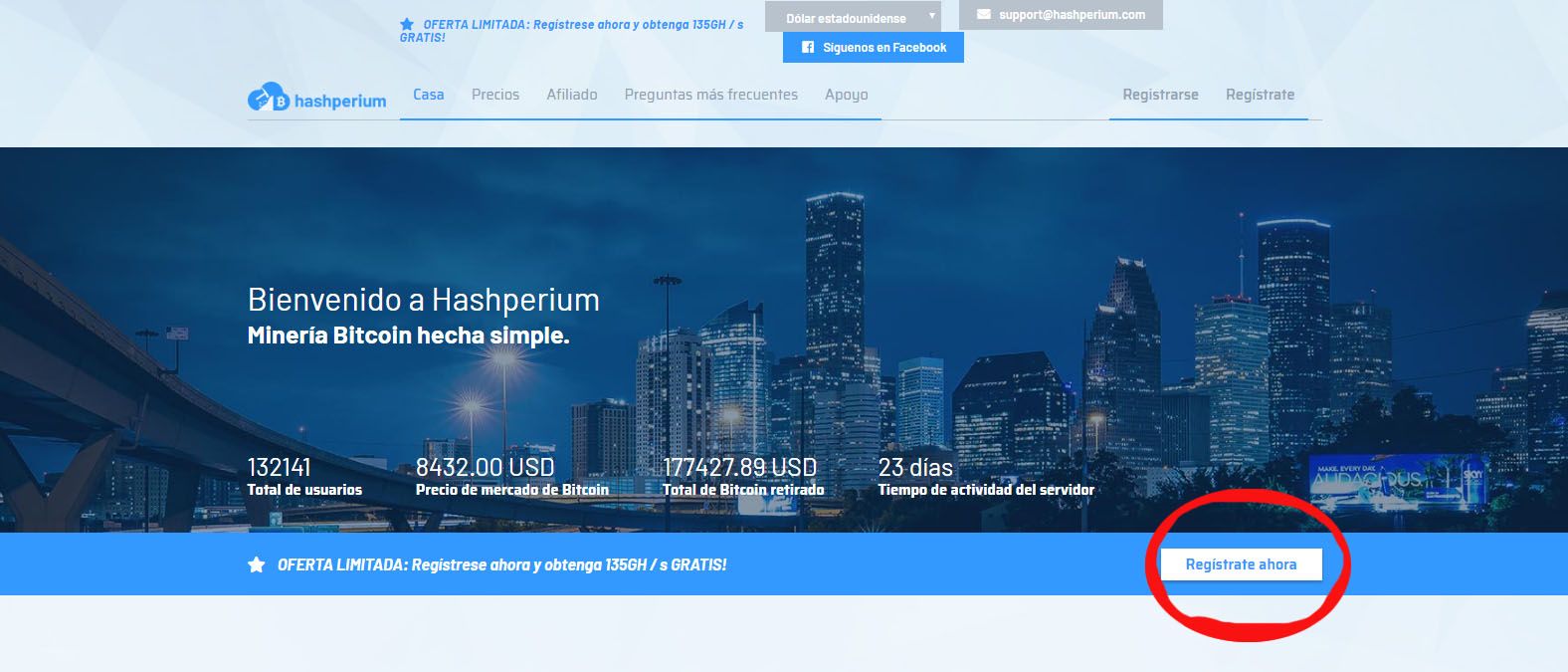Click support@hashperium.com email button
1568x672 pixels.
point(1061,15)
